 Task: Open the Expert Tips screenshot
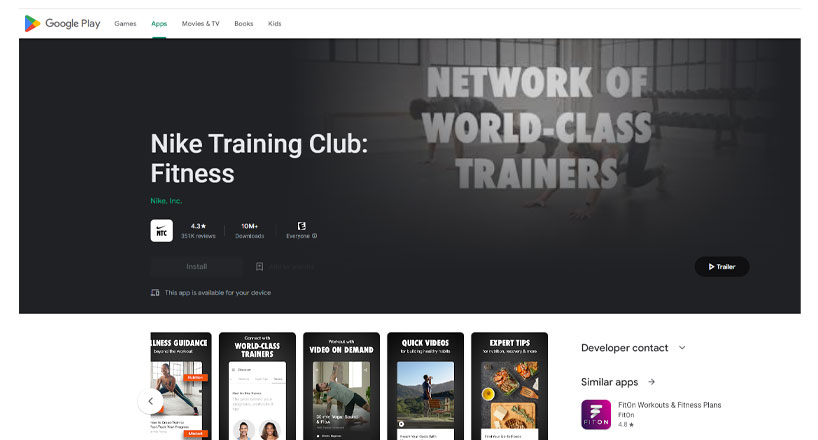[510, 386]
